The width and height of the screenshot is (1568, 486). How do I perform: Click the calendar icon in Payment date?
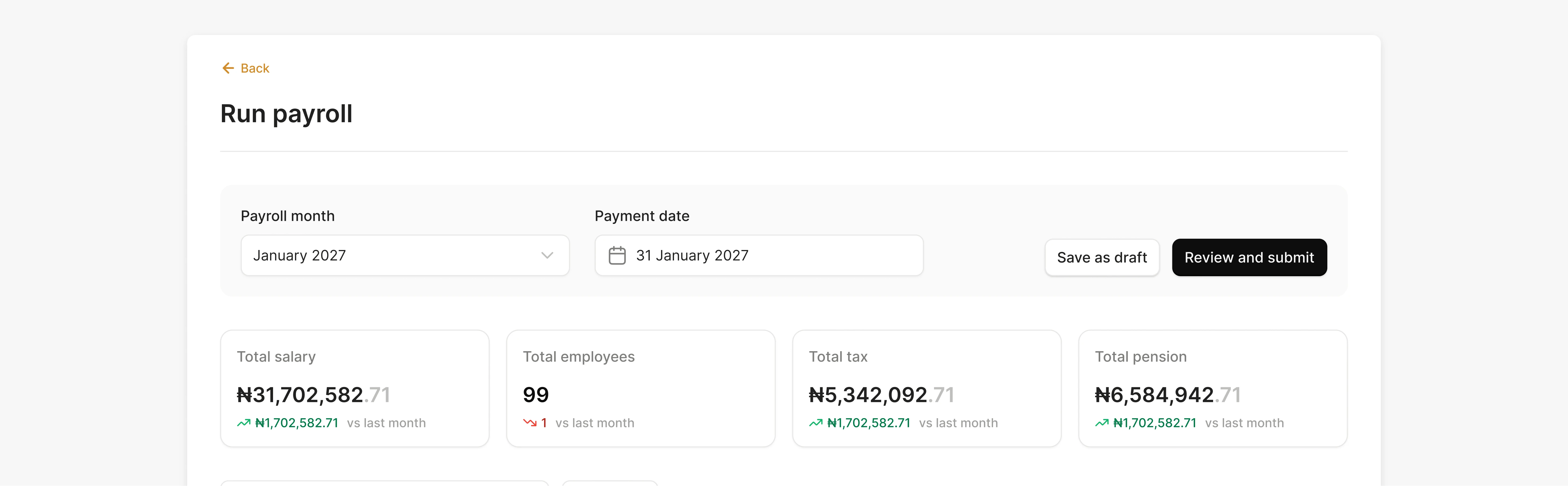617,255
